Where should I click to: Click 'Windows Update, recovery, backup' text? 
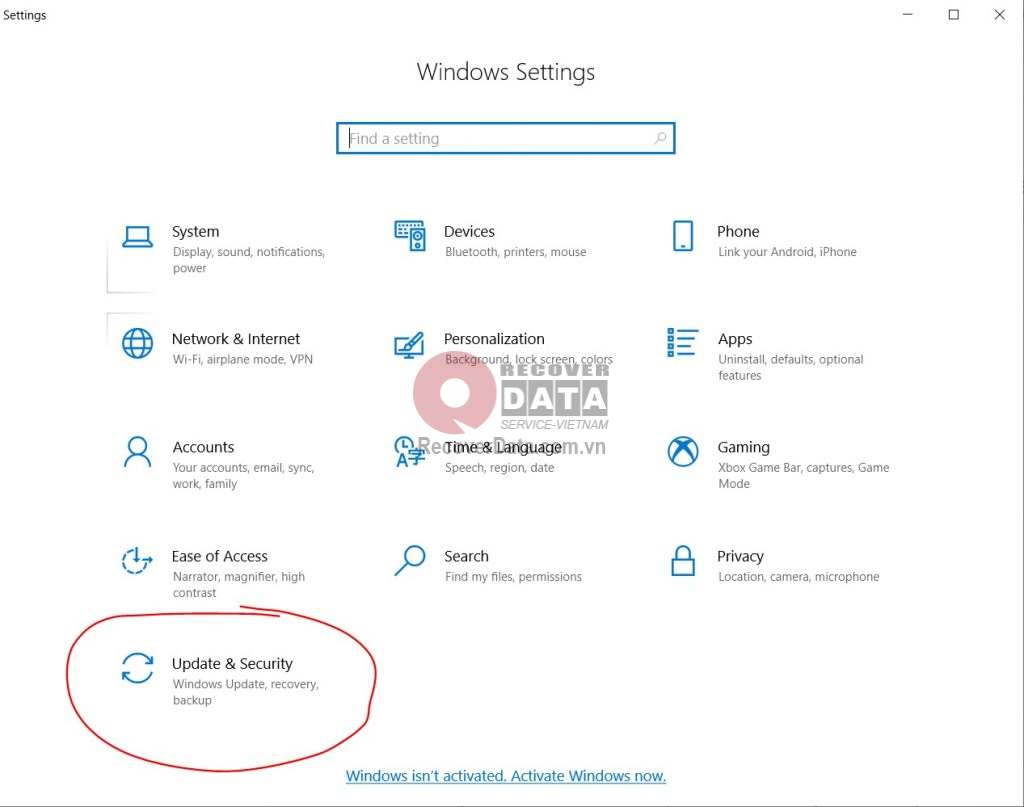point(246,692)
